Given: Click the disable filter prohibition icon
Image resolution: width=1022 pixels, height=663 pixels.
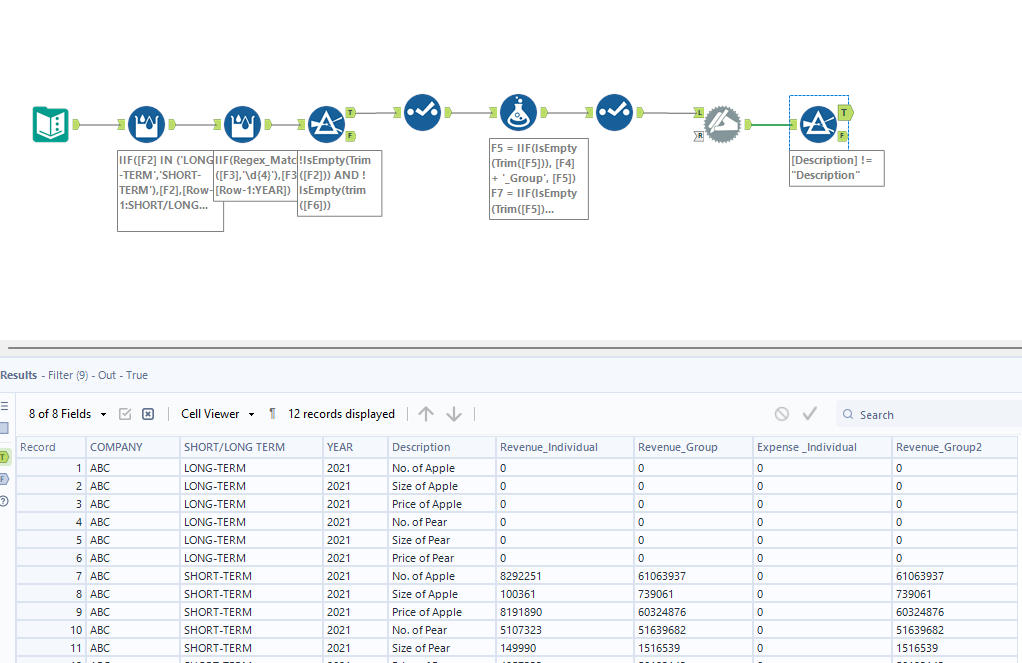Looking at the screenshot, I should coord(782,413).
